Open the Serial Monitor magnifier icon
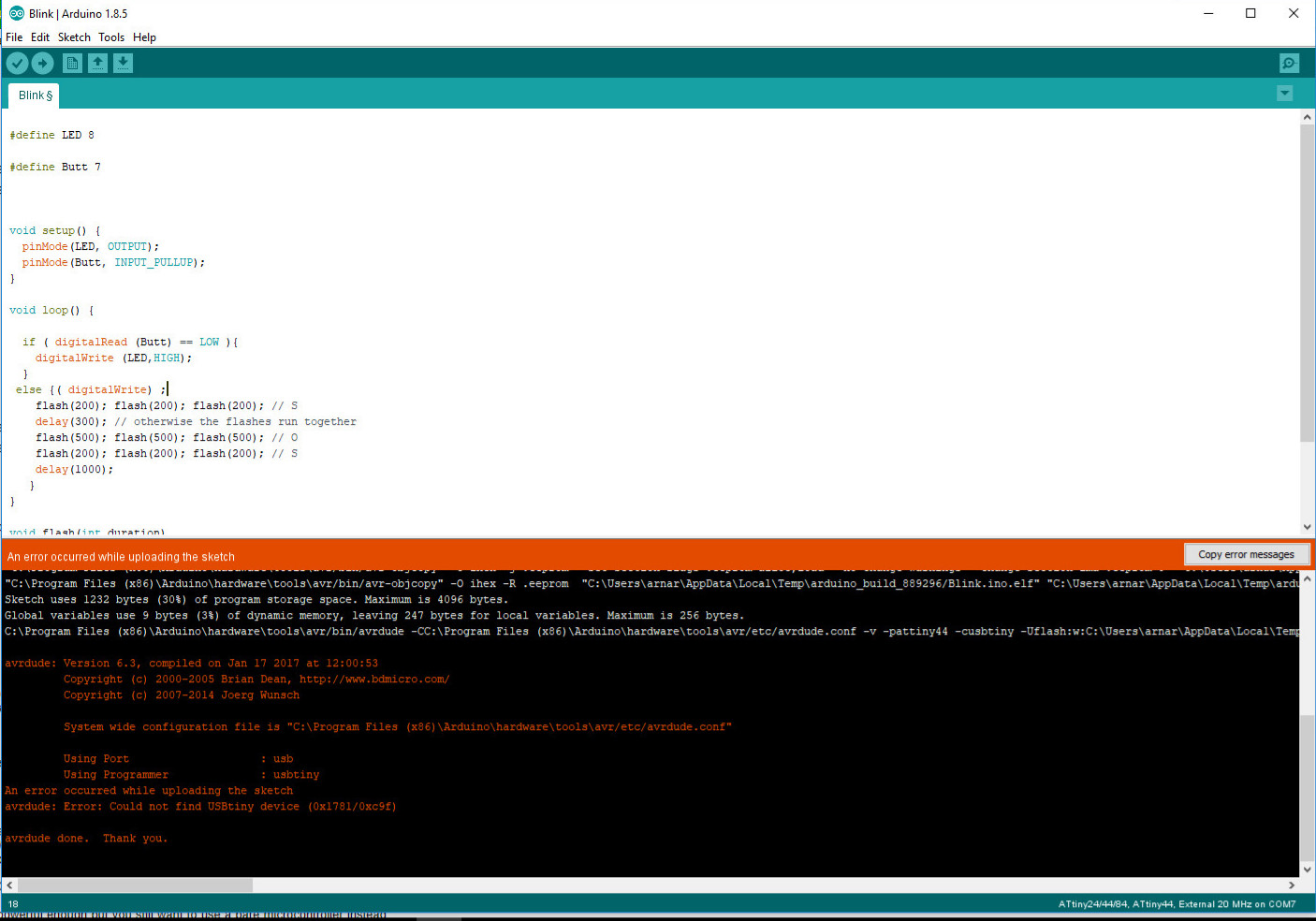 1289,63
